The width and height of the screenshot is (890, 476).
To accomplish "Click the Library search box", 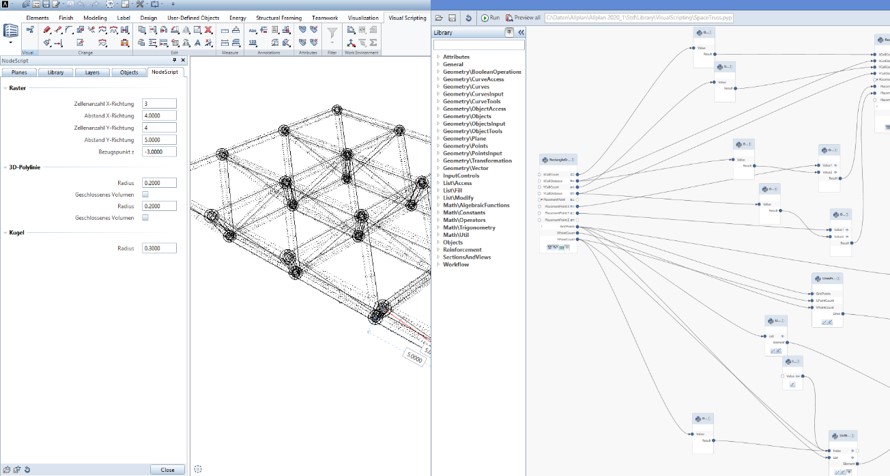I will pyautogui.click(x=479, y=45).
